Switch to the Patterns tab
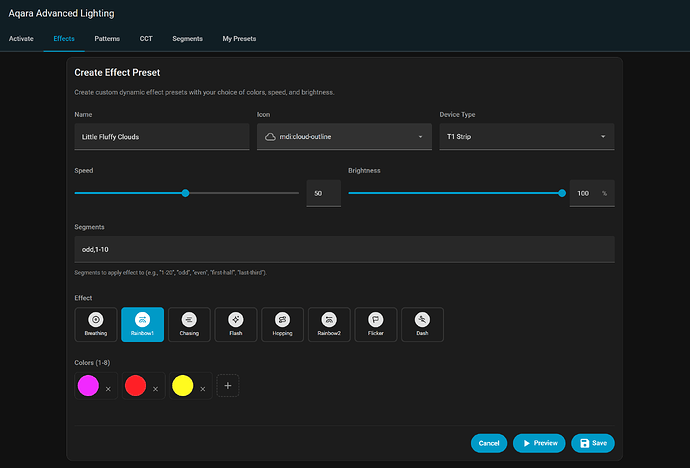690x468 pixels. pyautogui.click(x=107, y=39)
